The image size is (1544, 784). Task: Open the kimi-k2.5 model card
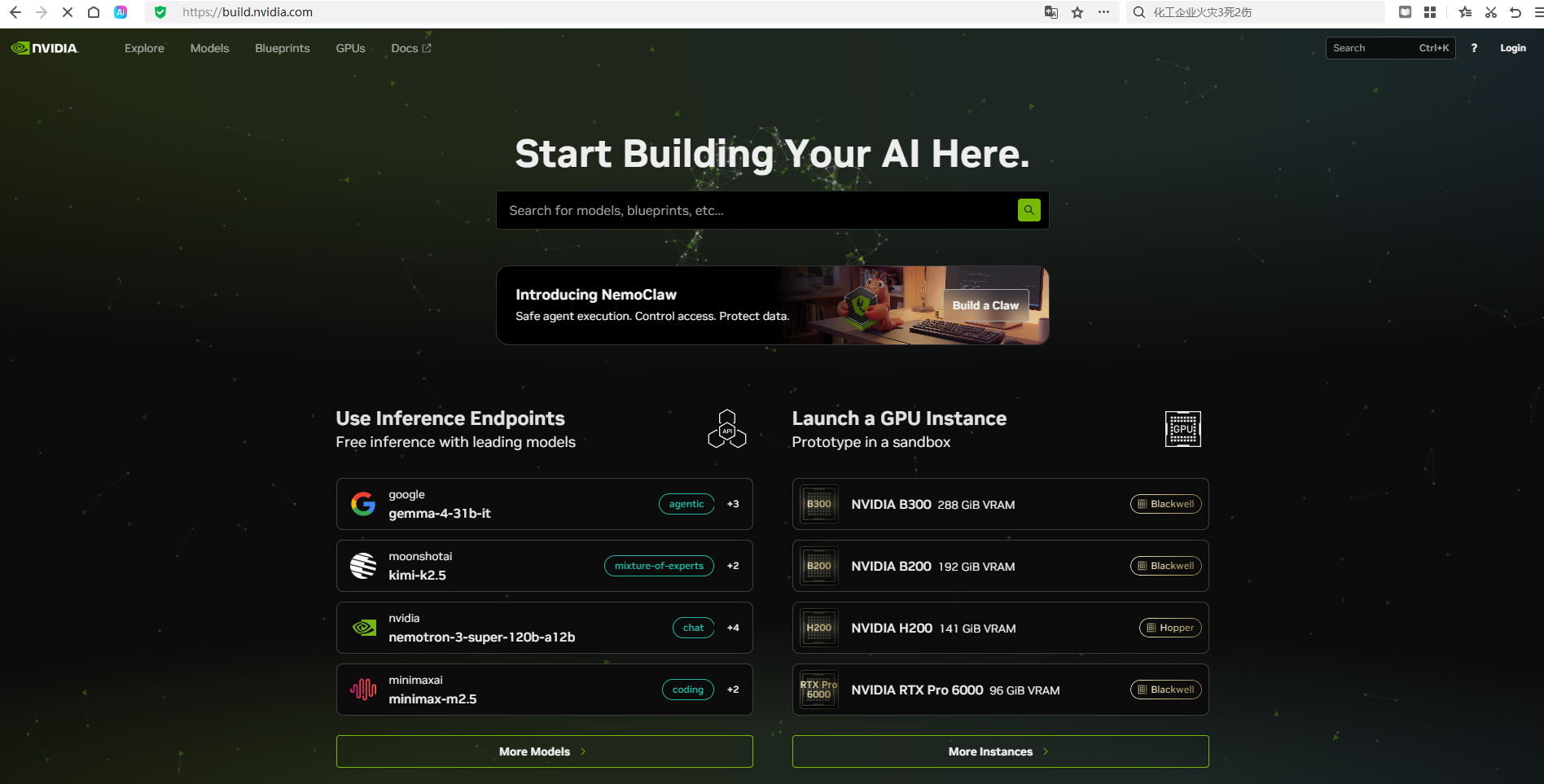coord(545,566)
